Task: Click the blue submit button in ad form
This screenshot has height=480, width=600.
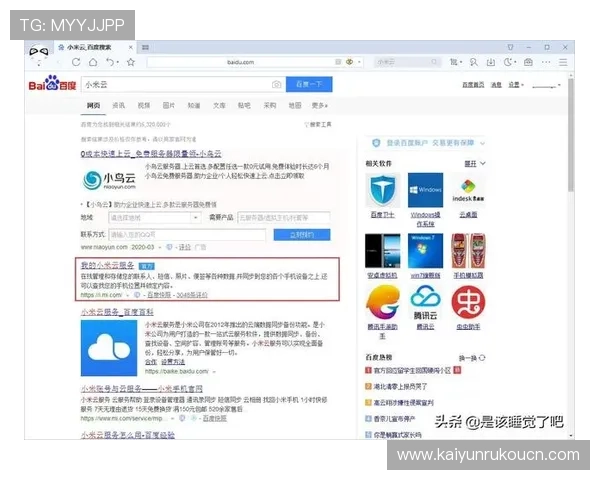Action: (302, 235)
